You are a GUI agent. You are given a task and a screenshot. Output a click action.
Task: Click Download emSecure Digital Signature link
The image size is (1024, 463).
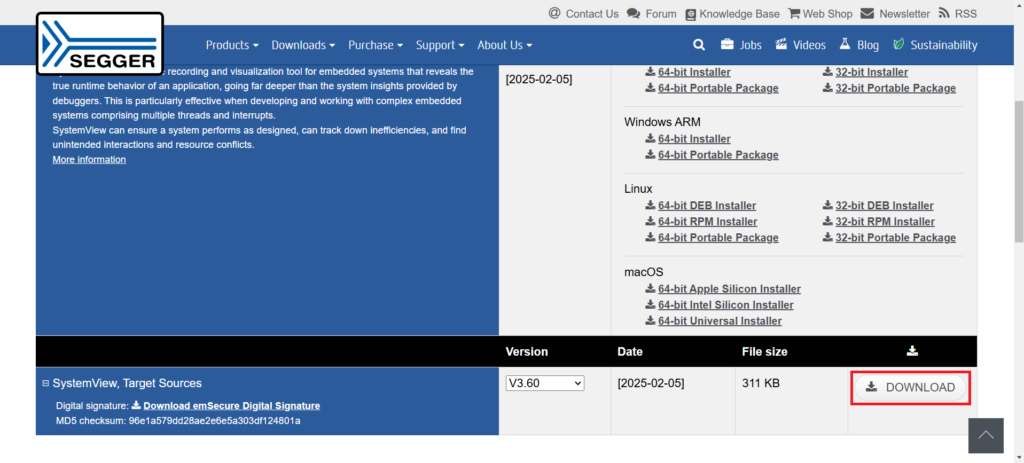(x=232, y=406)
